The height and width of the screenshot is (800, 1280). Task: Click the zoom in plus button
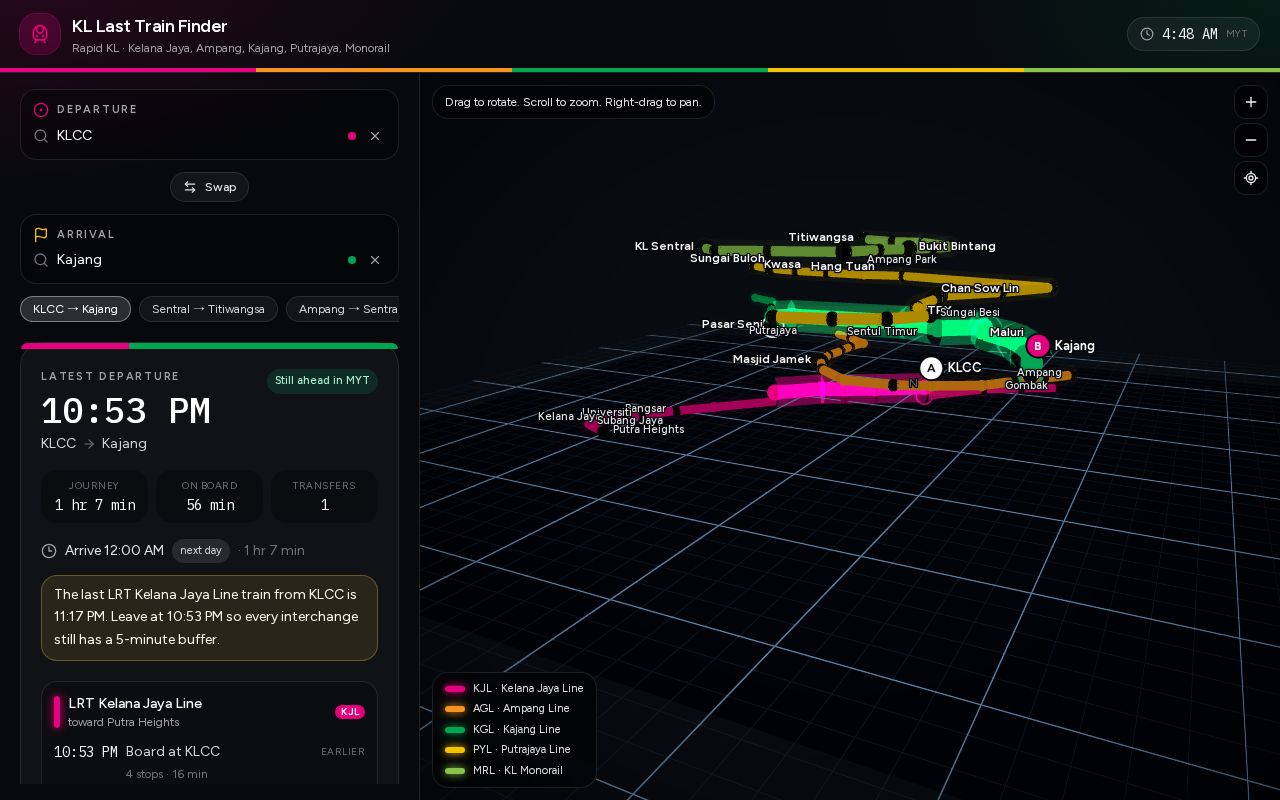tap(1251, 102)
